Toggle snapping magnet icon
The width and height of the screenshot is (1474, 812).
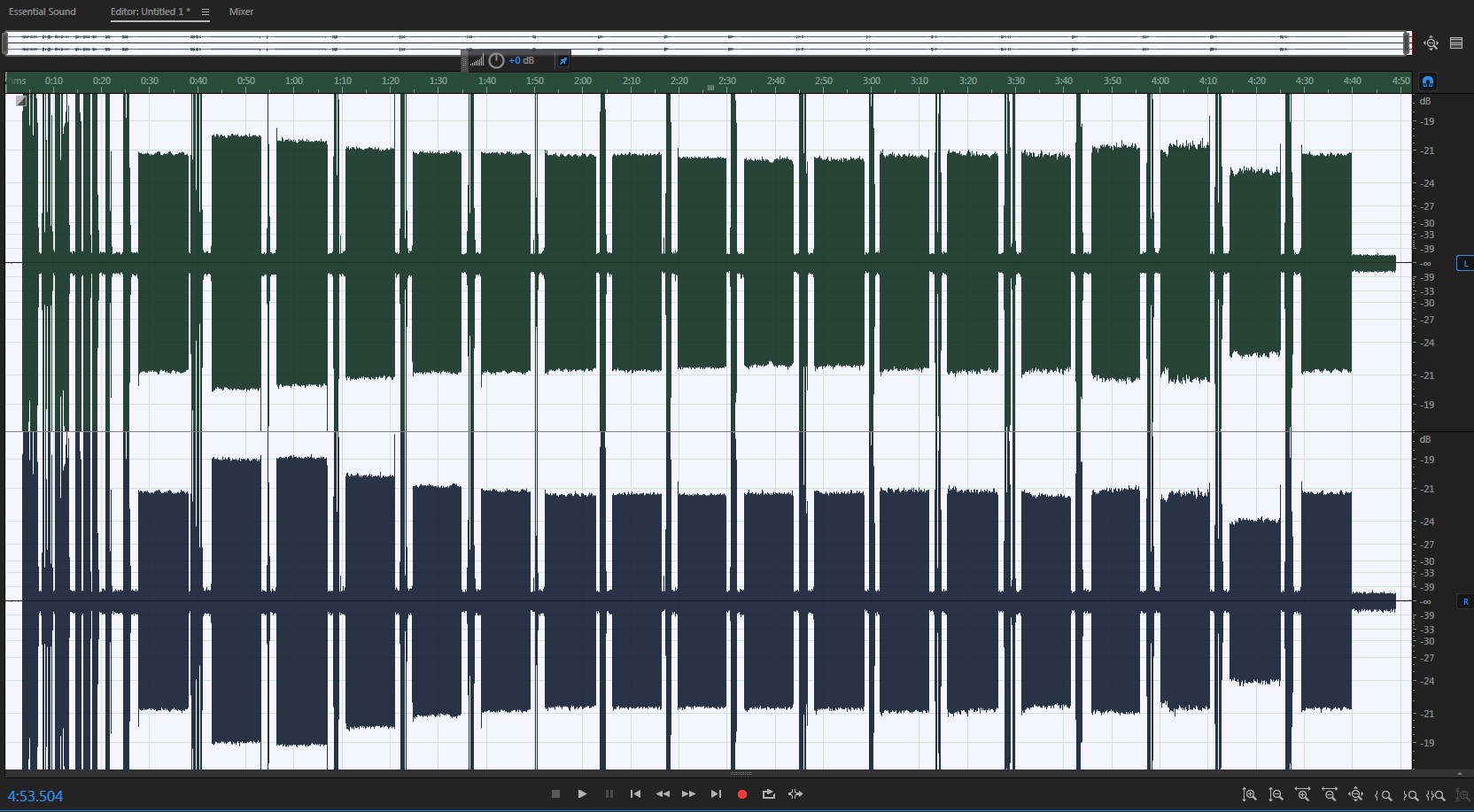[x=1428, y=81]
